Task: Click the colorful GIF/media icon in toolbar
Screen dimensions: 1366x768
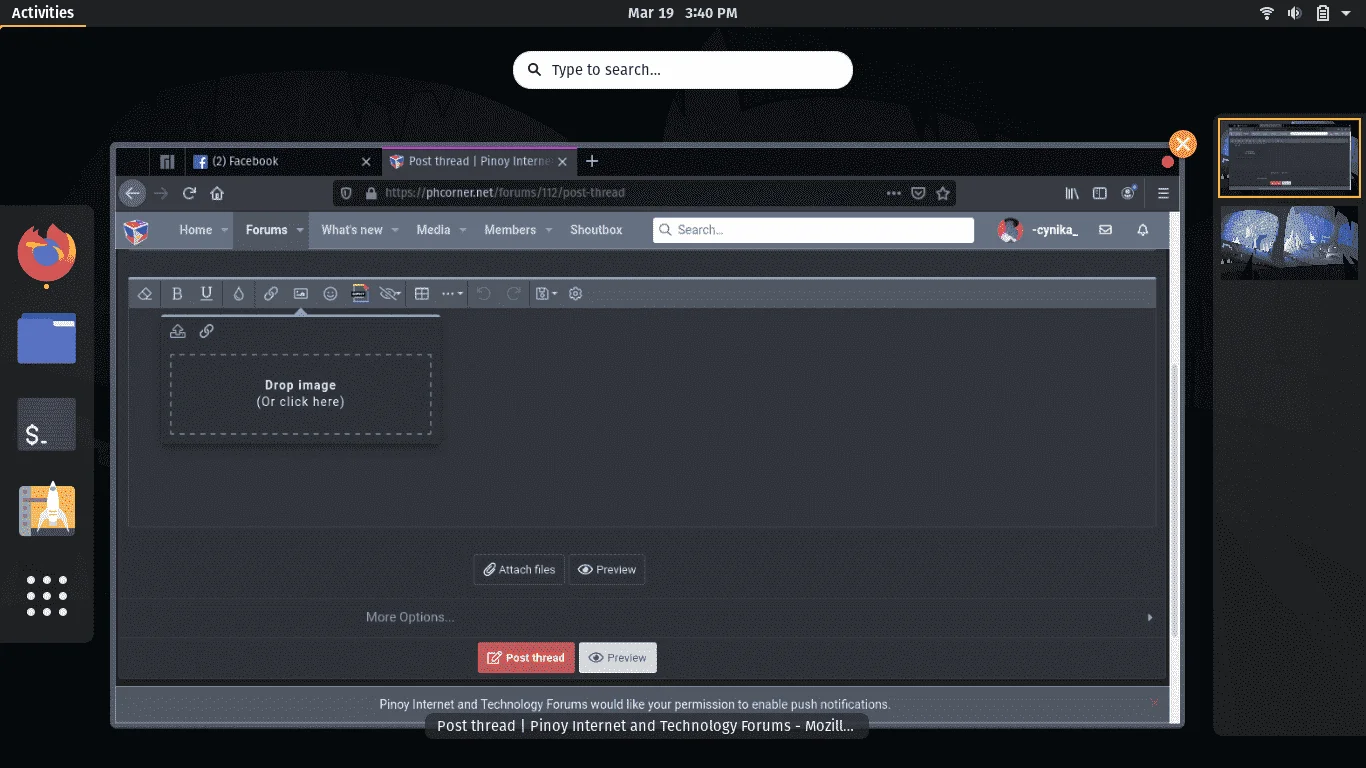Action: (x=360, y=294)
